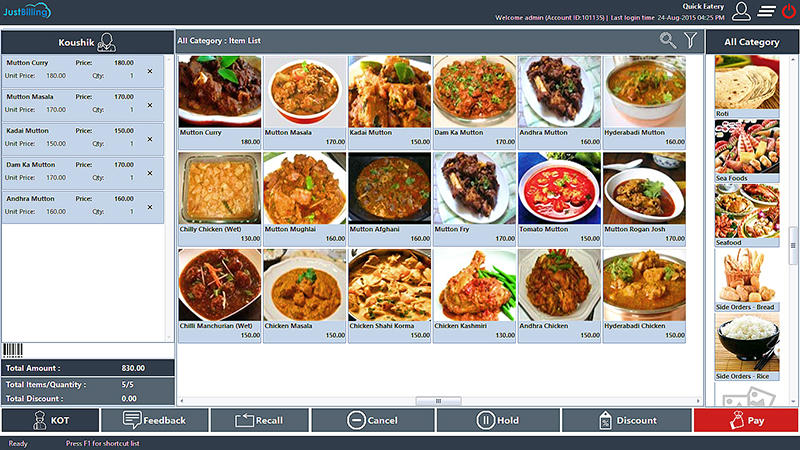Screen dimensions: 800x450
Task: Add Chilly Chicken (Wet) item
Action: (220, 199)
